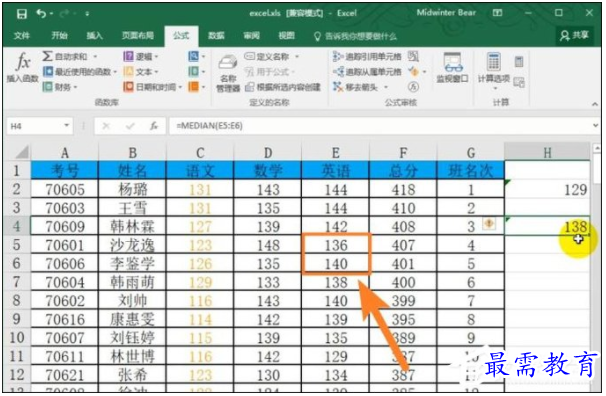The height and width of the screenshot is (396, 606).
Task: Expand the Date and Time functions dropdown
Action: (180, 87)
